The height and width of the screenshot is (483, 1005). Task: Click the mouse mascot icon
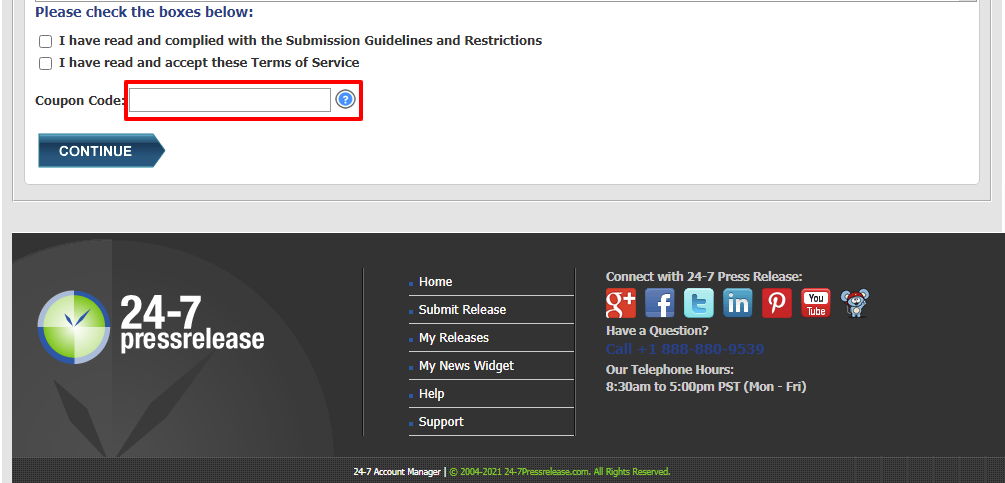[x=855, y=303]
